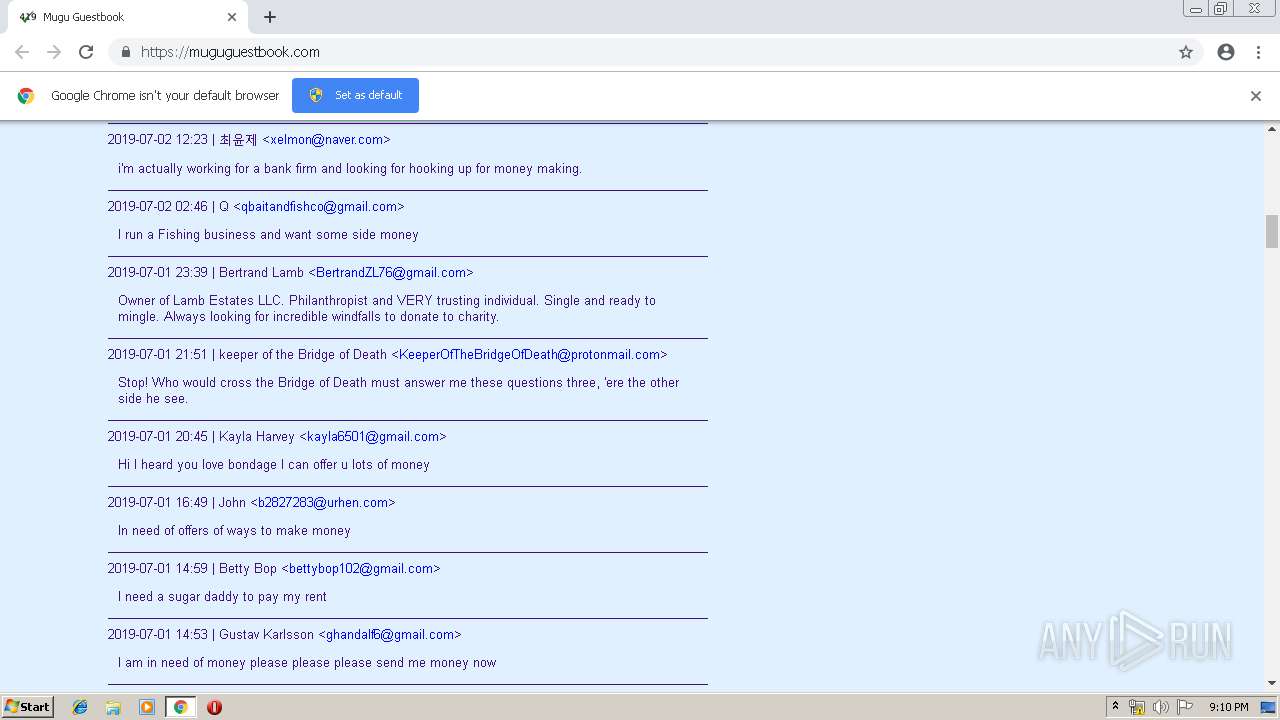This screenshot has width=1280, height=720.
Task: Open the Chrome profile account icon
Action: tap(1226, 52)
